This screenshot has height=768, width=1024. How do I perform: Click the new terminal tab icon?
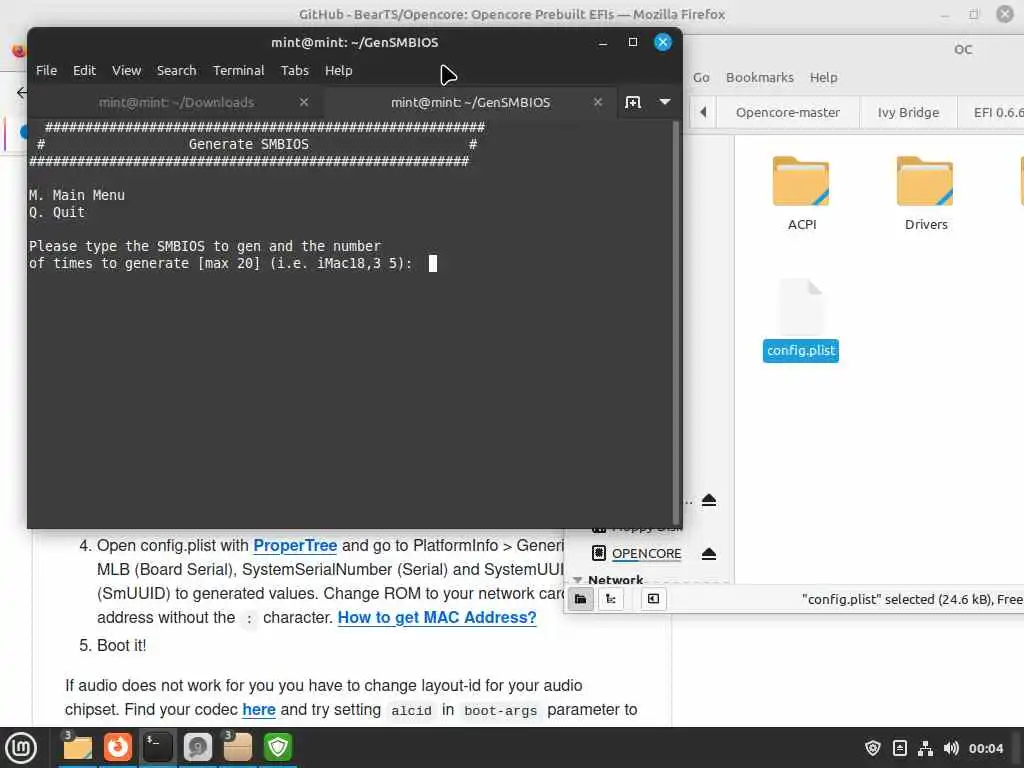pos(633,103)
